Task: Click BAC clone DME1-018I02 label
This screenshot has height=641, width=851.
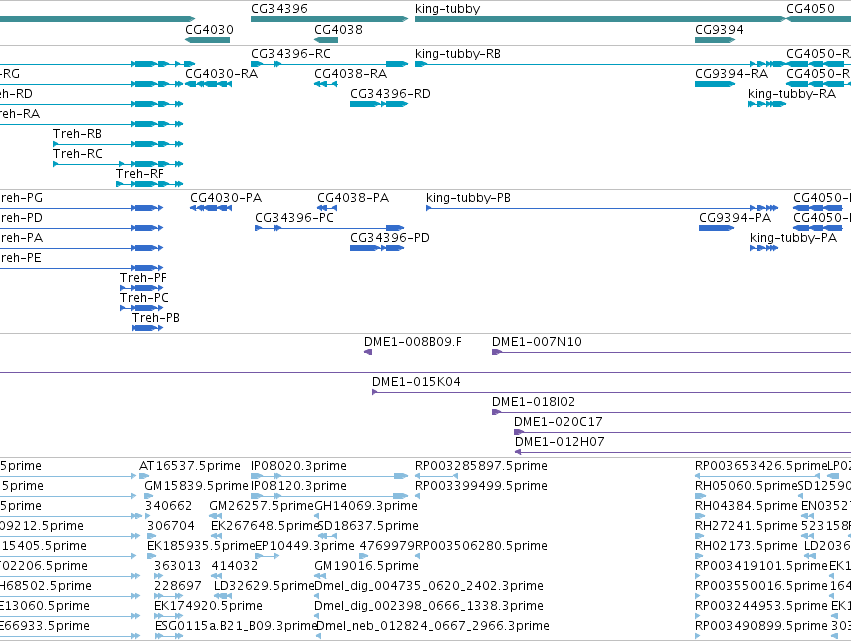Action: 533,402
